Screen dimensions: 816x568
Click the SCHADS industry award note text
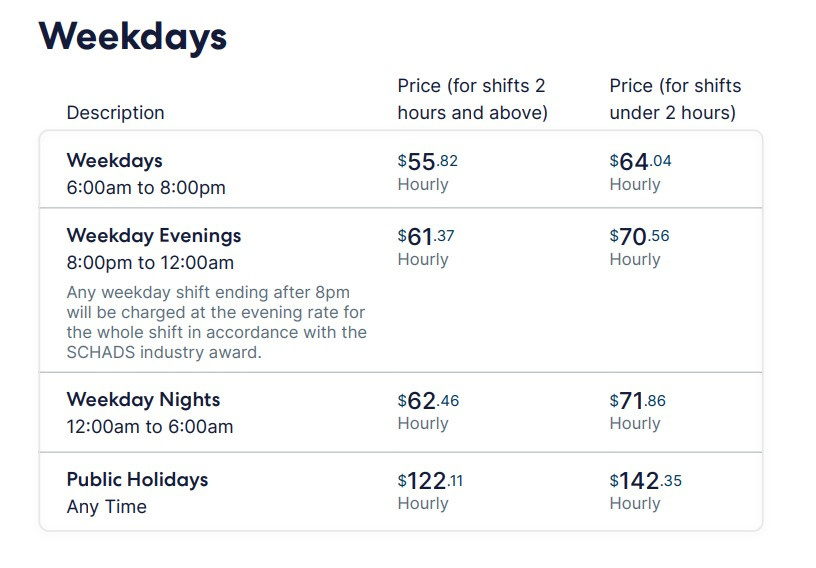click(x=216, y=322)
